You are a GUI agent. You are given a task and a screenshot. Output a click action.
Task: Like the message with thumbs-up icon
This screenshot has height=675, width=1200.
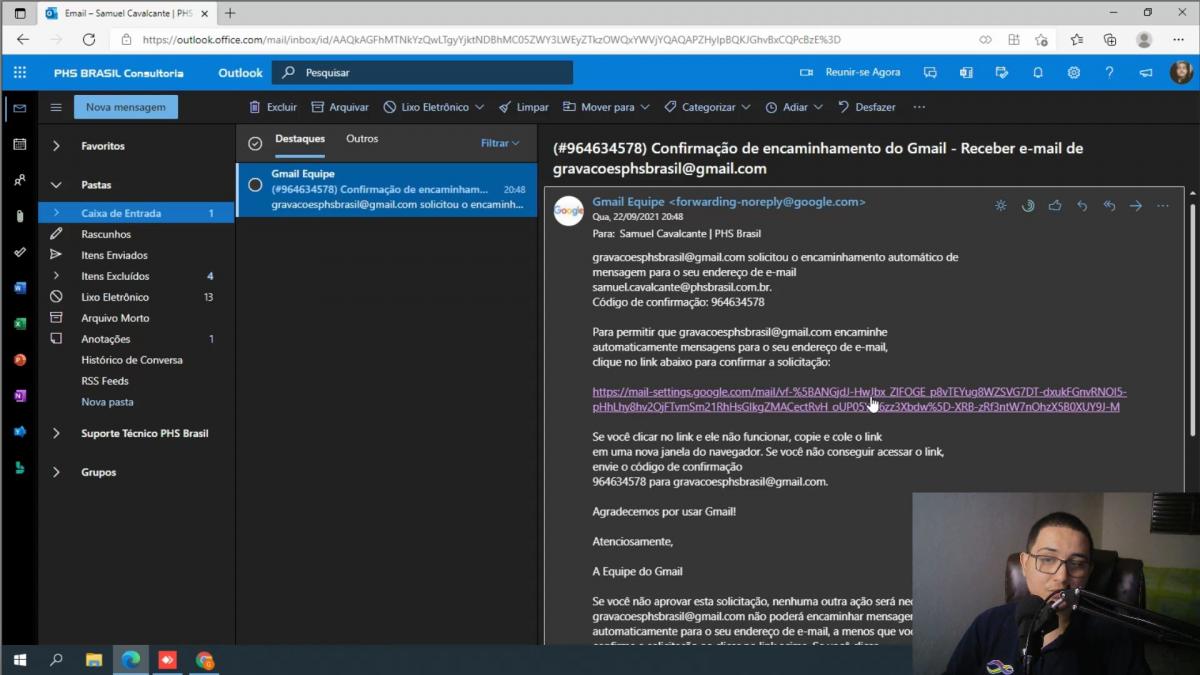coord(1055,206)
